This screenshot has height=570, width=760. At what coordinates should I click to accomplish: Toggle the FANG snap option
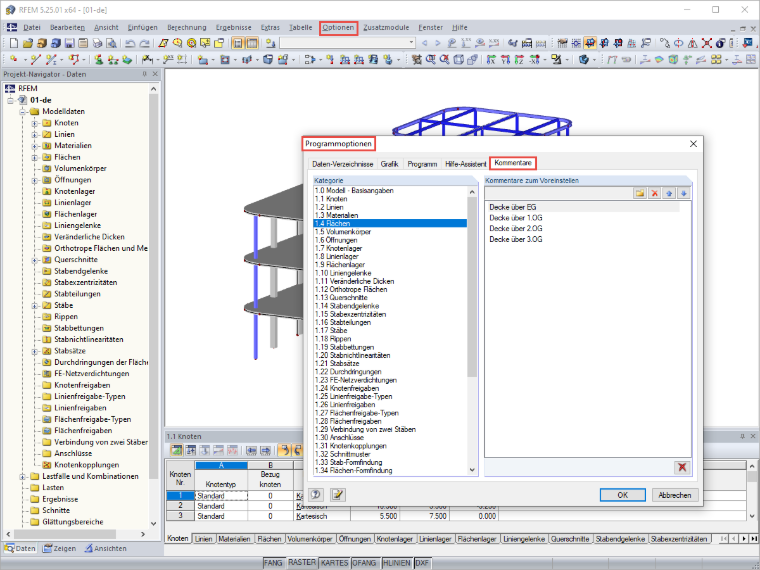pos(273,563)
